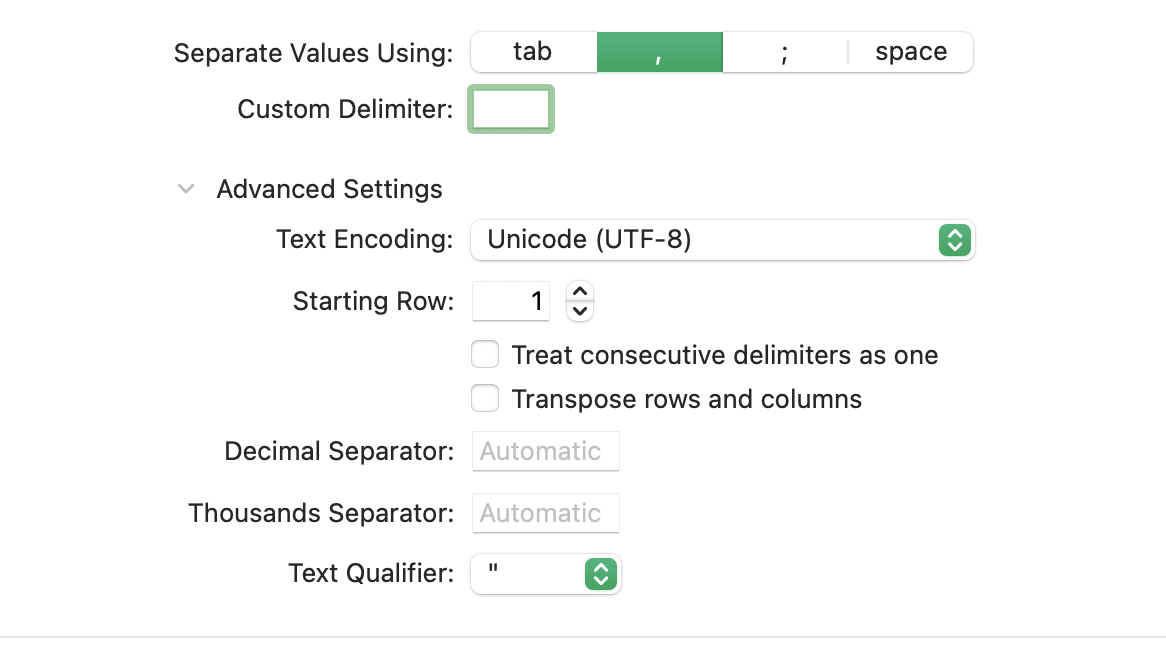Viewport: 1166px width, 652px height.
Task: Click the Transpose rows and columns label
Action: (687, 399)
